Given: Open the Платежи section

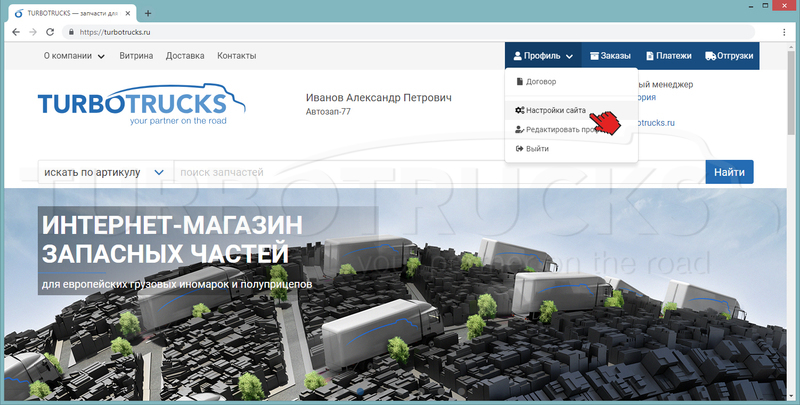Looking at the screenshot, I should tap(669, 56).
